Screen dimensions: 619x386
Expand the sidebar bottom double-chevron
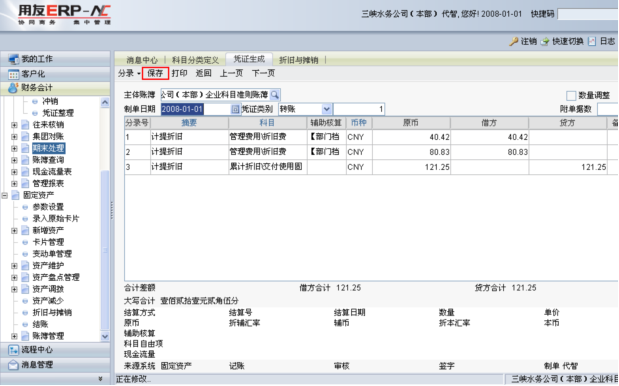tap(100, 379)
